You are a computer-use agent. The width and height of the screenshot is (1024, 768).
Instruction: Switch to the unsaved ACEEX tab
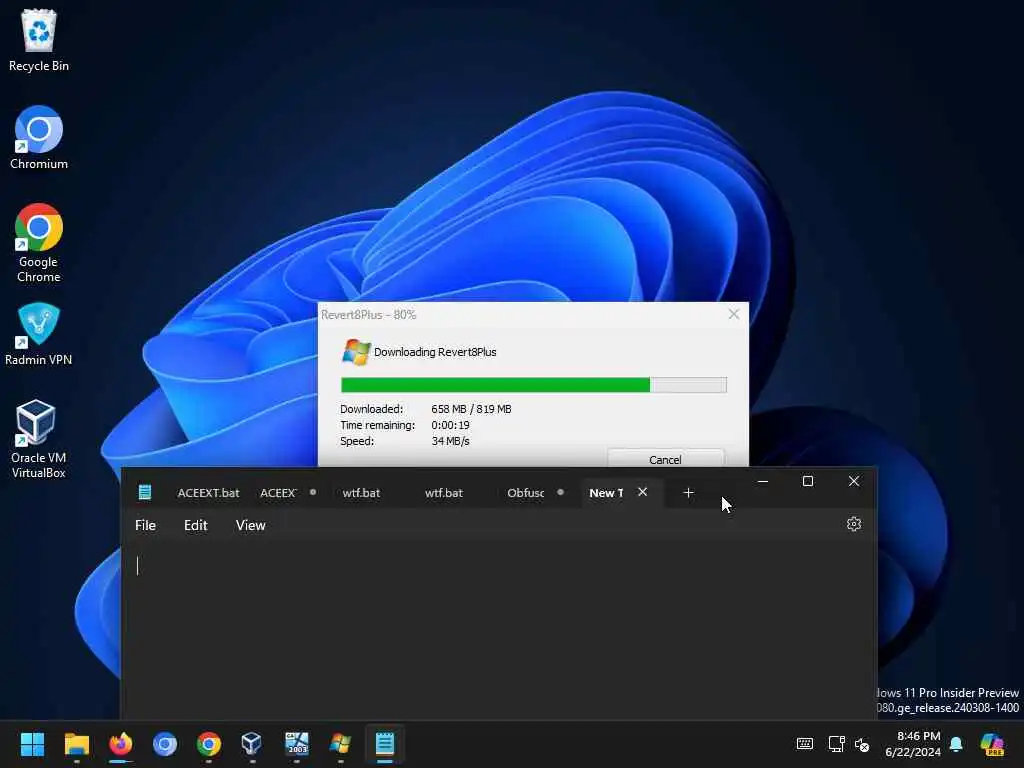(x=287, y=493)
